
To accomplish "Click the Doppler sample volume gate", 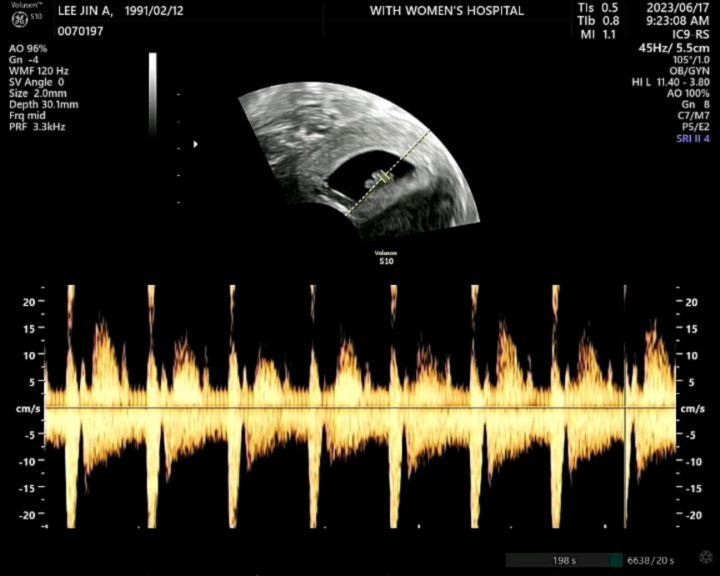I will [x=386, y=177].
